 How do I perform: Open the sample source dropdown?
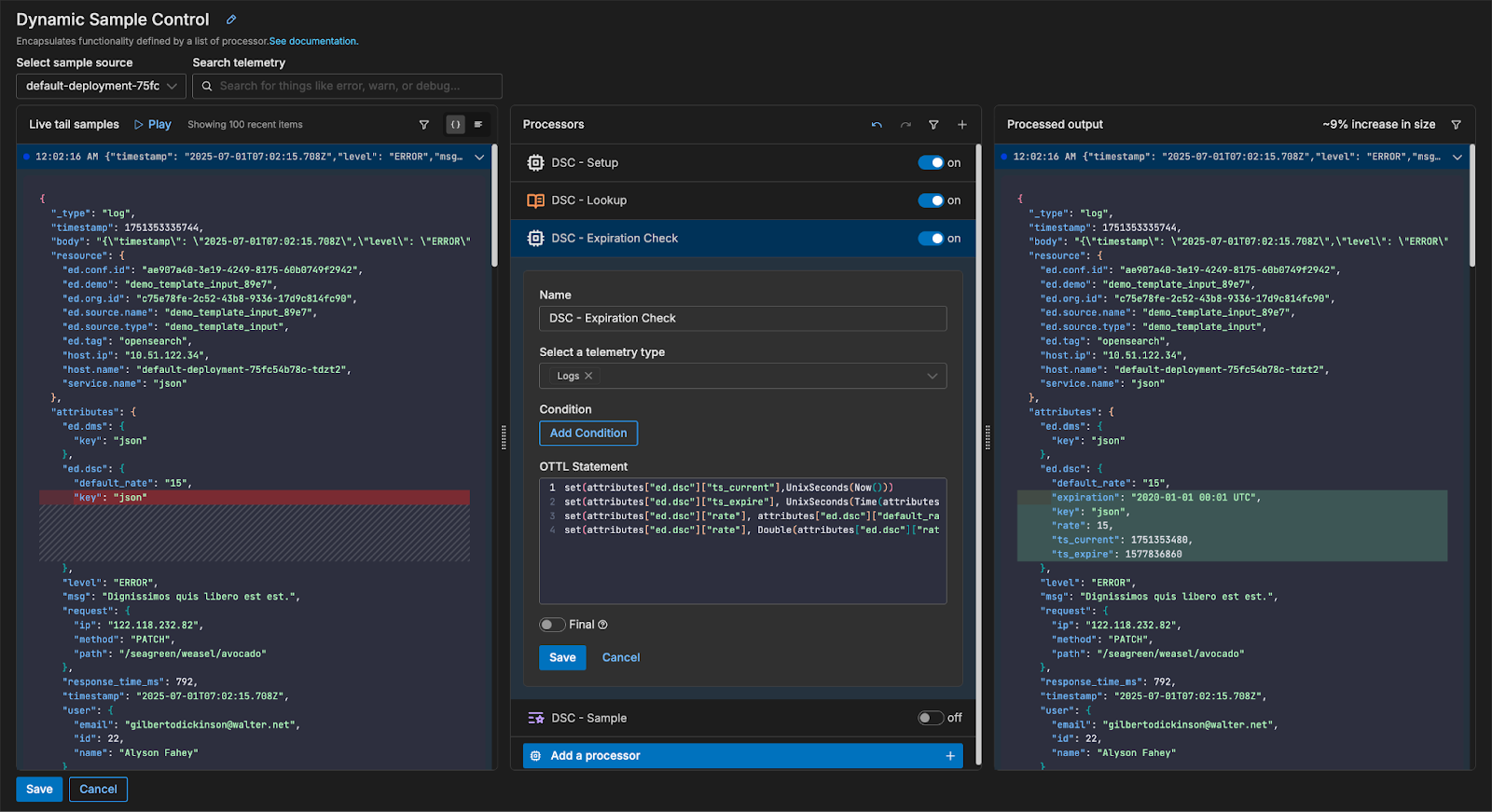tap(101, 86)
